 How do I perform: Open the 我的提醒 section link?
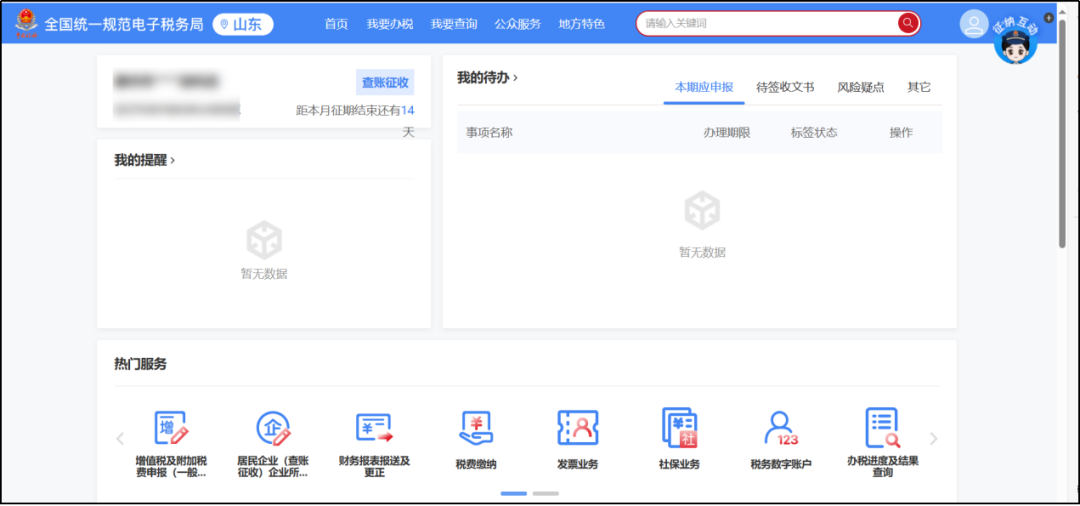pyautogui.click(x=145, y=160)
